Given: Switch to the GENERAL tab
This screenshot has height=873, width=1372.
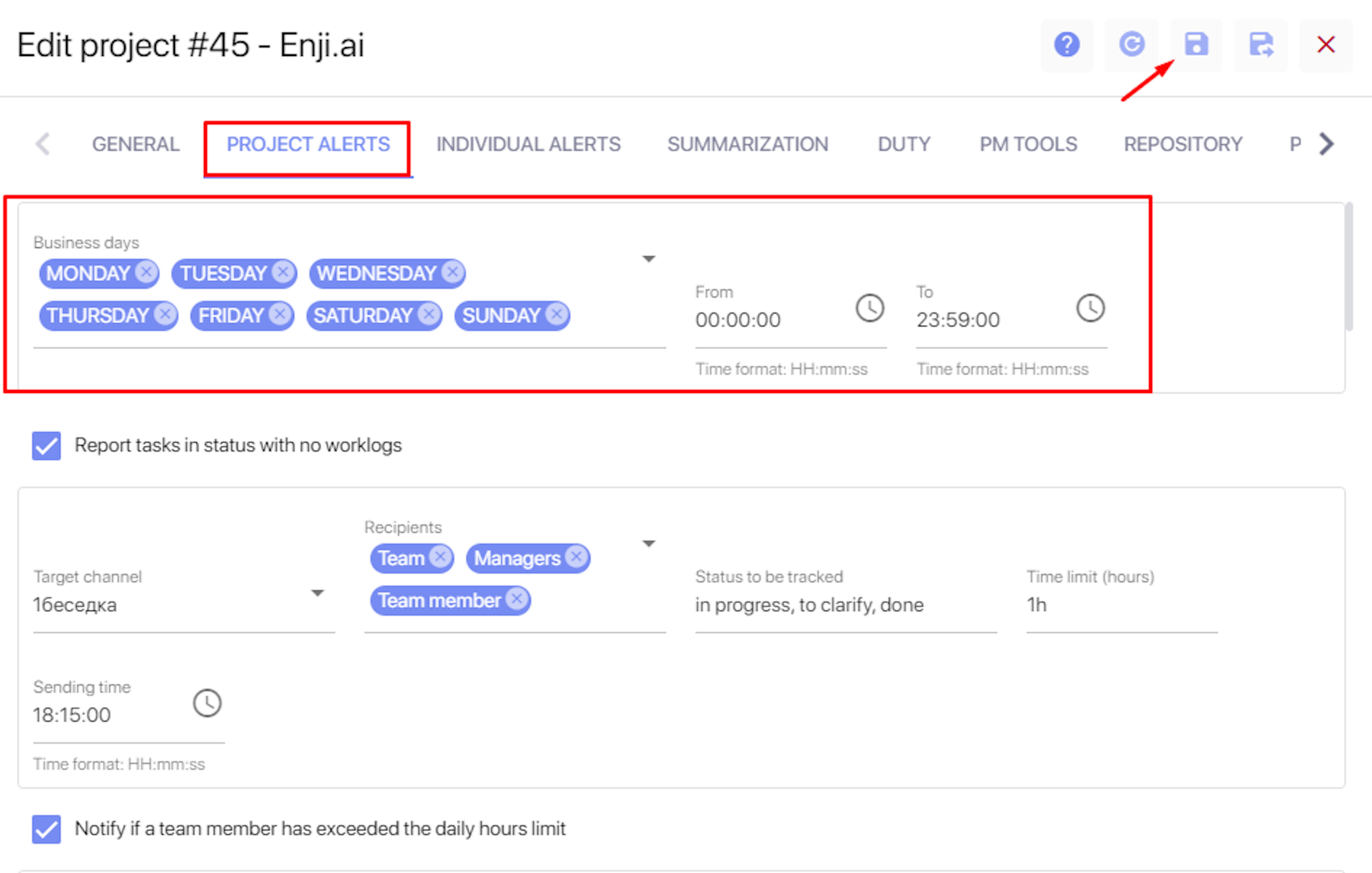Looking at the screenshot, I should point(136,144).
